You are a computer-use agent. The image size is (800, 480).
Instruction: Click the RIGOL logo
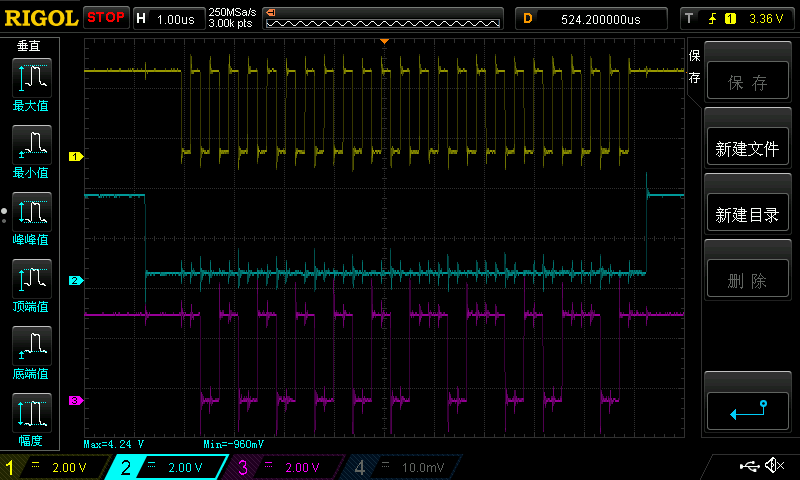click(41, 18)
